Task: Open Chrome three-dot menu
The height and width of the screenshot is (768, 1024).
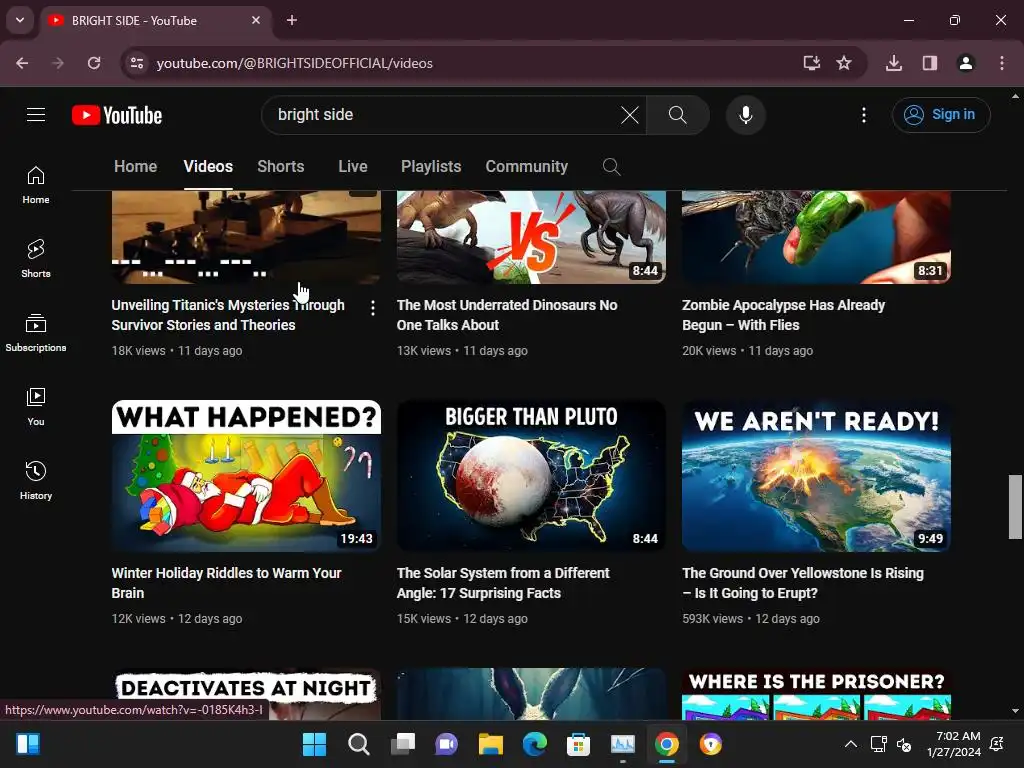Action: pyautogui.click(x=1002, y=63)
